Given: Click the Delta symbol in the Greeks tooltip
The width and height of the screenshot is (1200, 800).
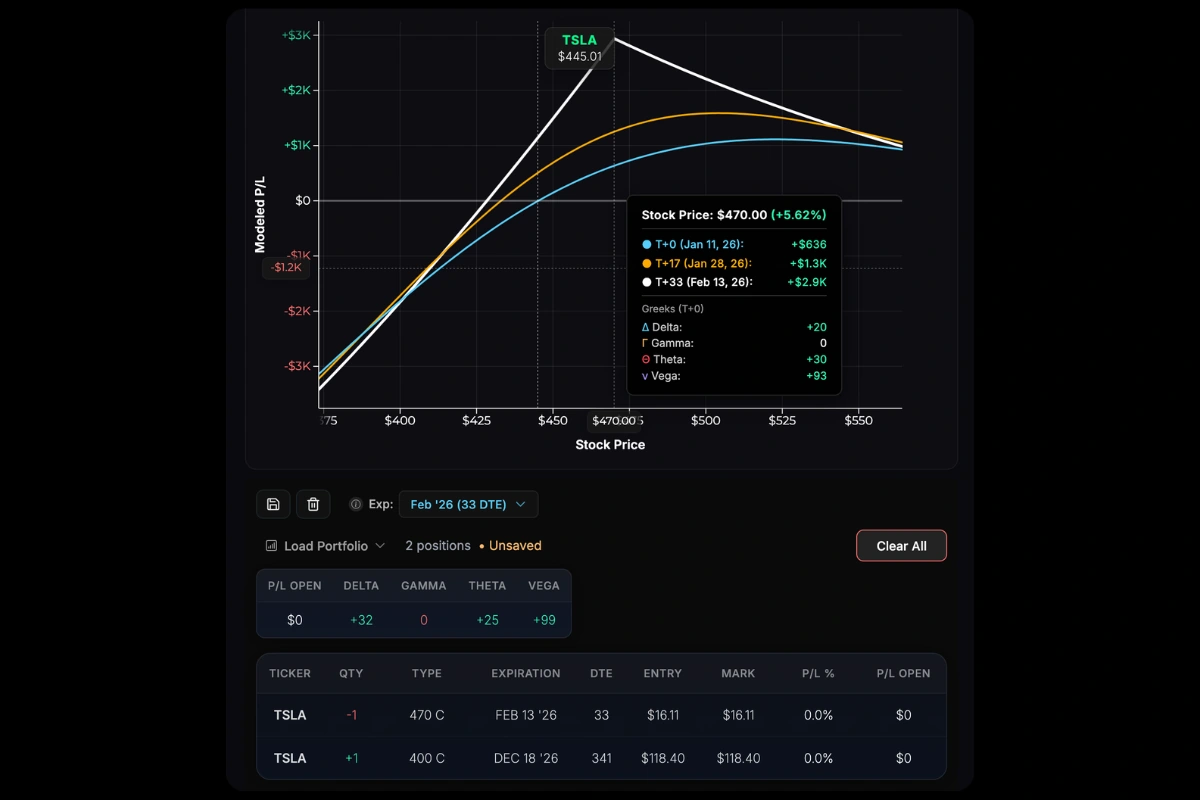Looking at the screenshot, I should pyautogui.click(x=647, y=326).
